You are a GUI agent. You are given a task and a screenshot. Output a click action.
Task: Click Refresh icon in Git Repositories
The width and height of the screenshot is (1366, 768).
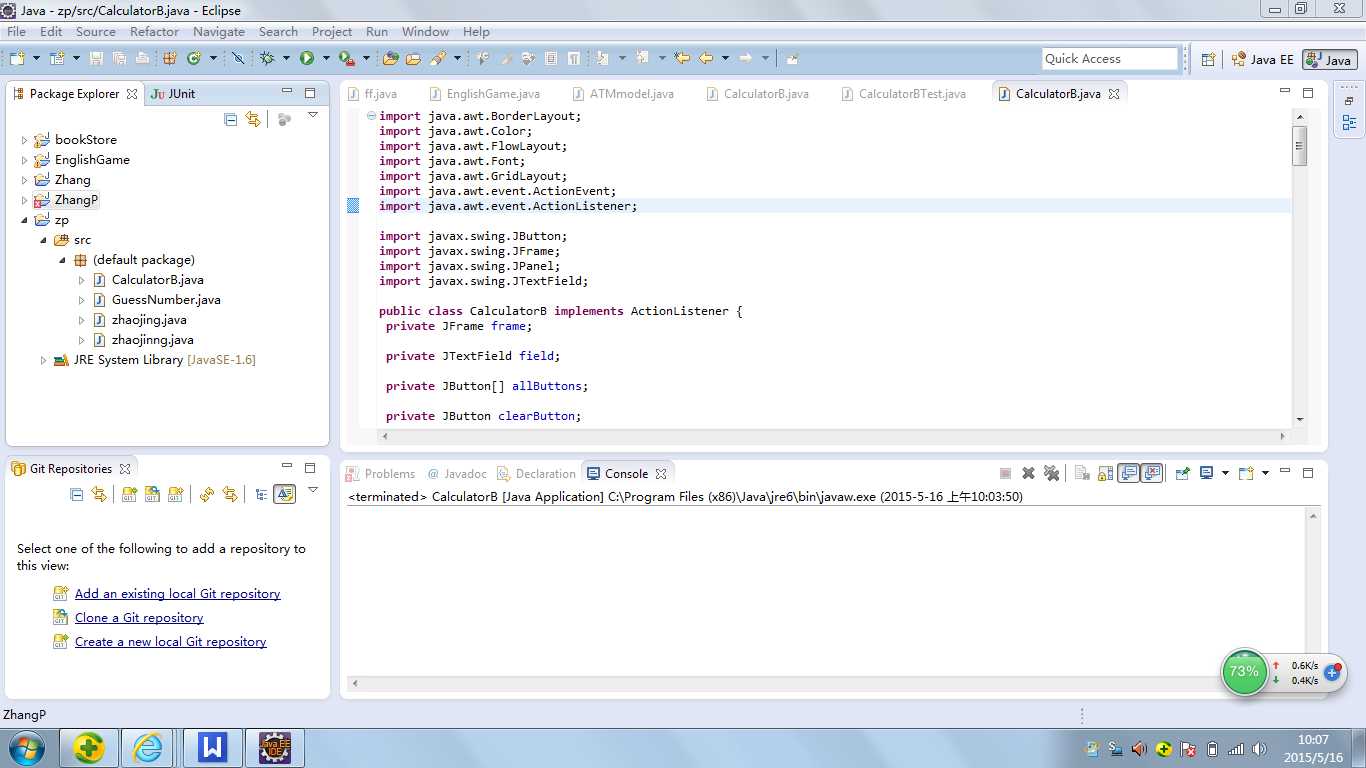(207, 494)
